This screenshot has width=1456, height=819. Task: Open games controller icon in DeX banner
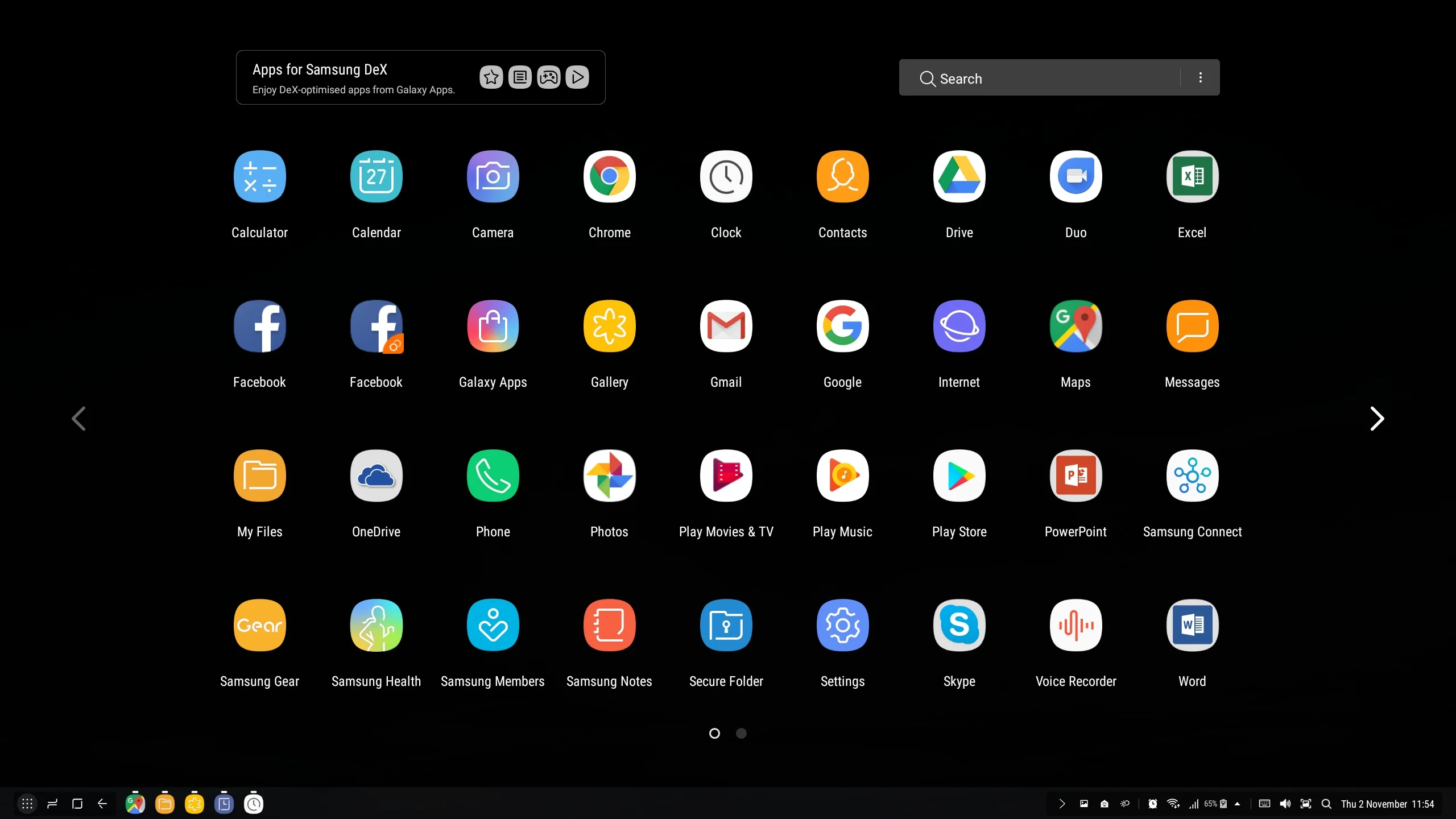pos(549,77)
